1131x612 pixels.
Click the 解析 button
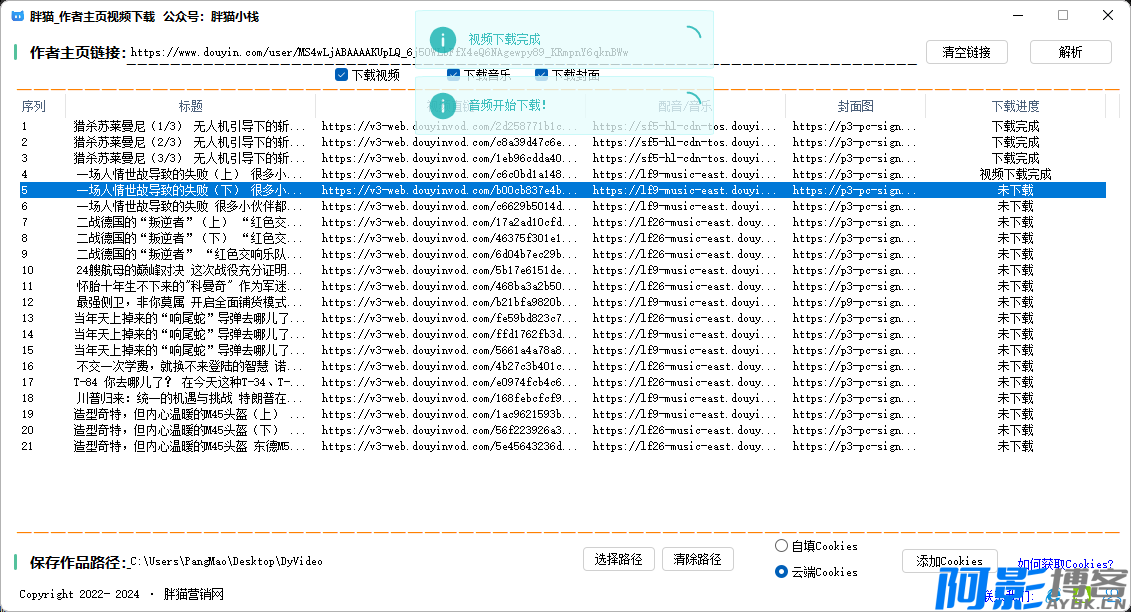coord(1070,52)
